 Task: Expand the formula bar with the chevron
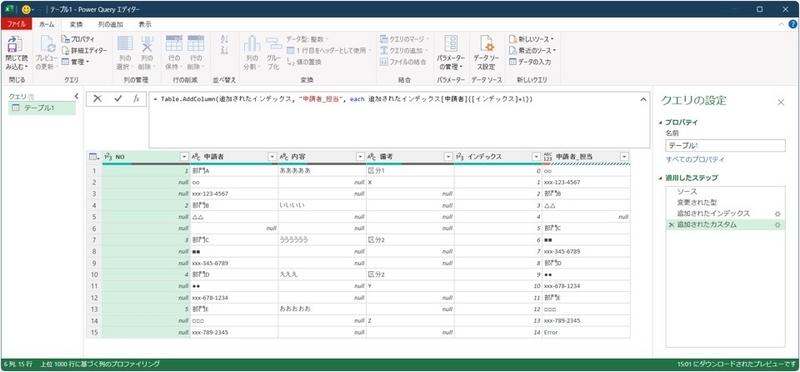(x=643, y=99)
